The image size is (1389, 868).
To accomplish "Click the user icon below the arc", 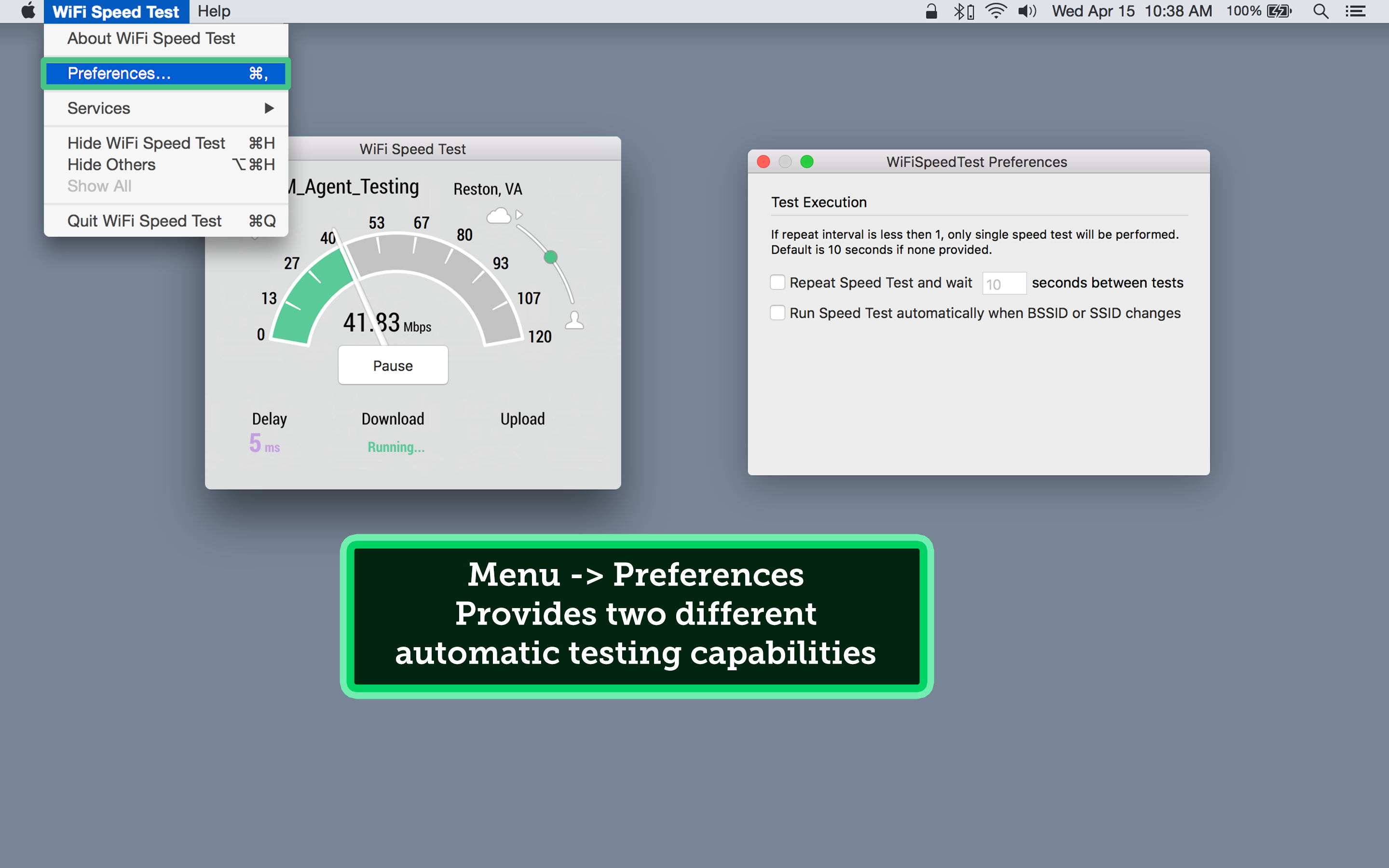I will point(574,320).
